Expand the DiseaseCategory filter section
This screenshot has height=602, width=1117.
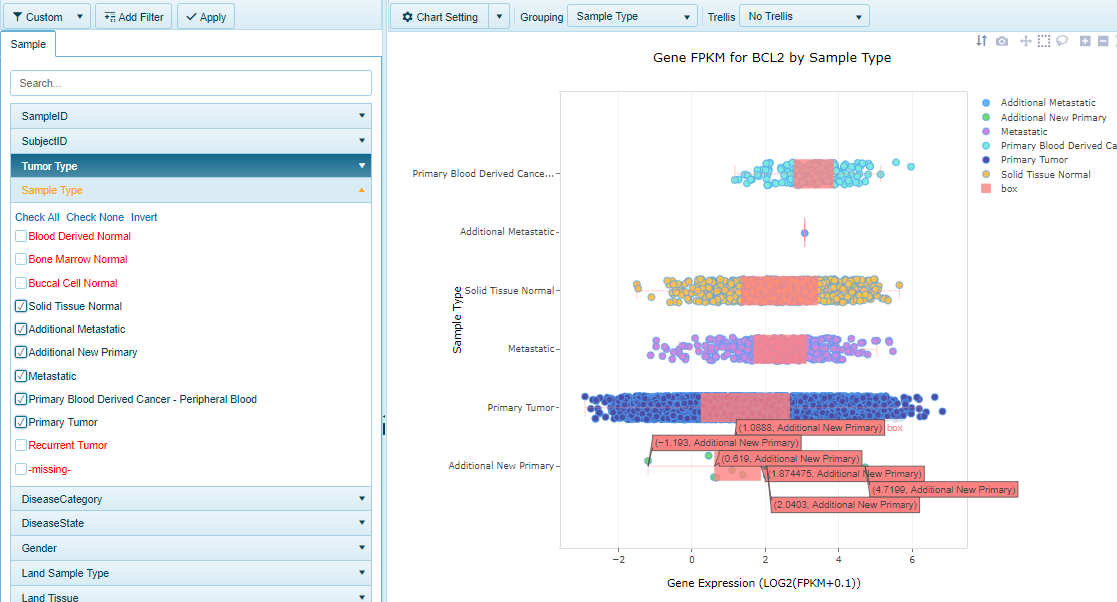(190, 499)
